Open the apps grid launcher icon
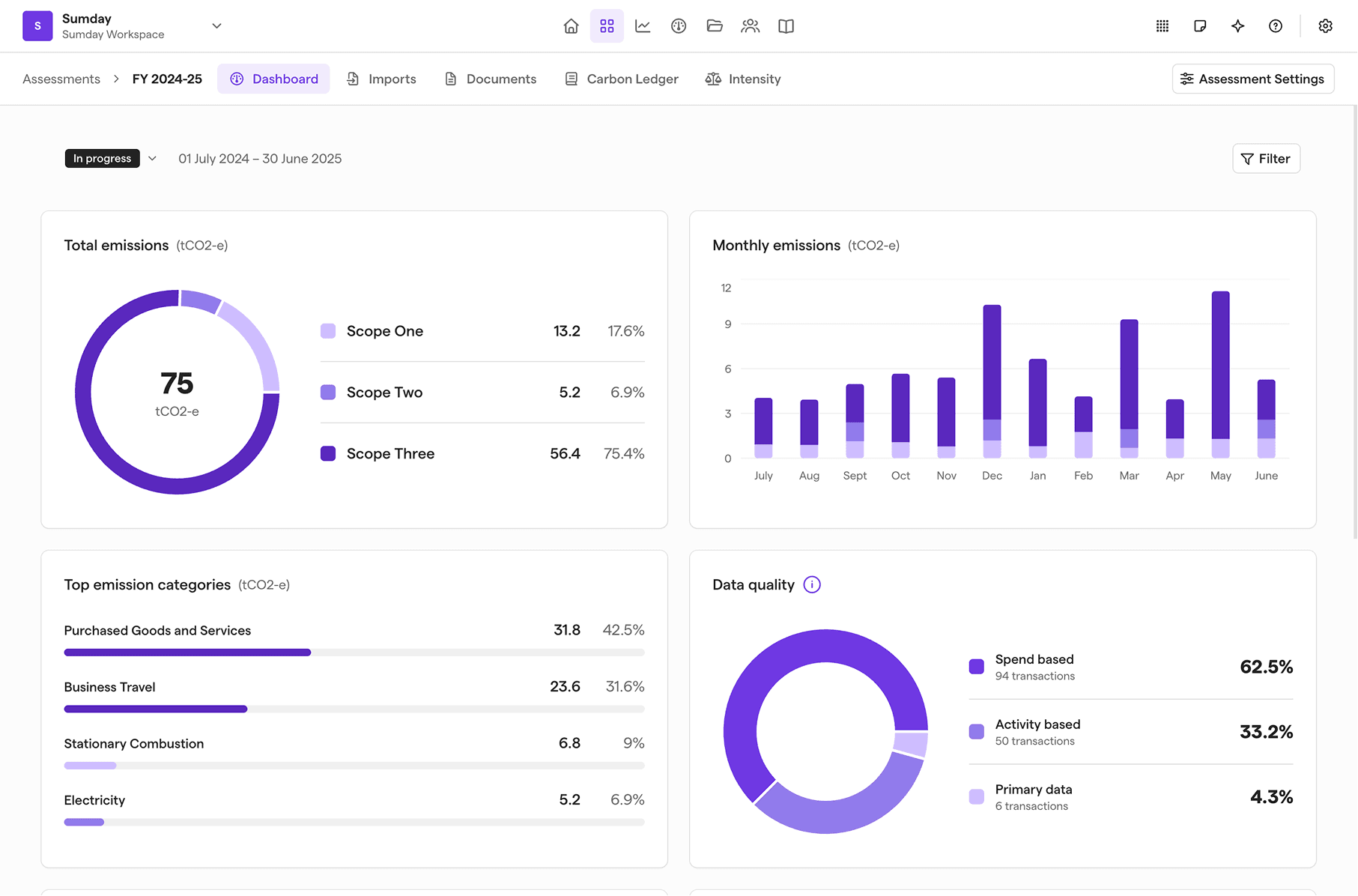This screenshot has width=1358, height=896. (1163, 26)
